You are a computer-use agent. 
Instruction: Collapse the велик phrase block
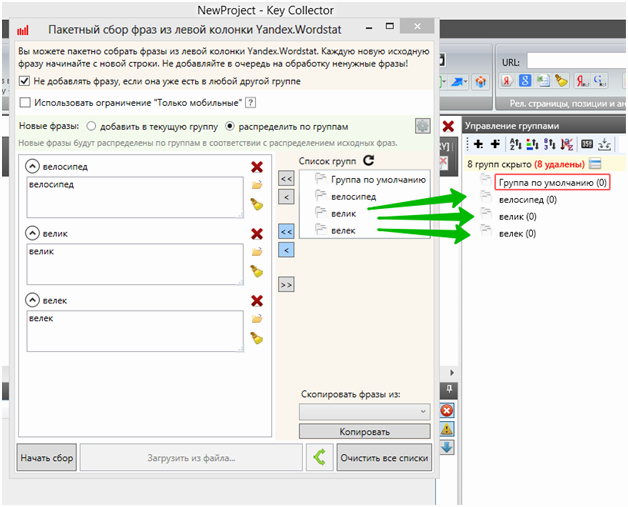[x=32, y=233]
